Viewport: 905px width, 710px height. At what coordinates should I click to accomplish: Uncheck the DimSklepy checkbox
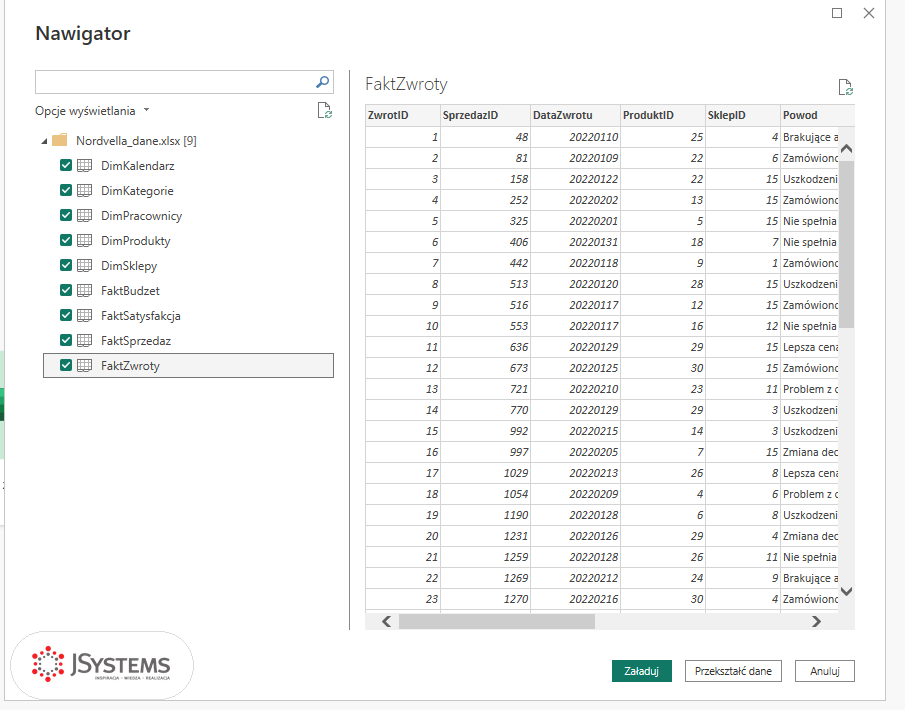66,265
